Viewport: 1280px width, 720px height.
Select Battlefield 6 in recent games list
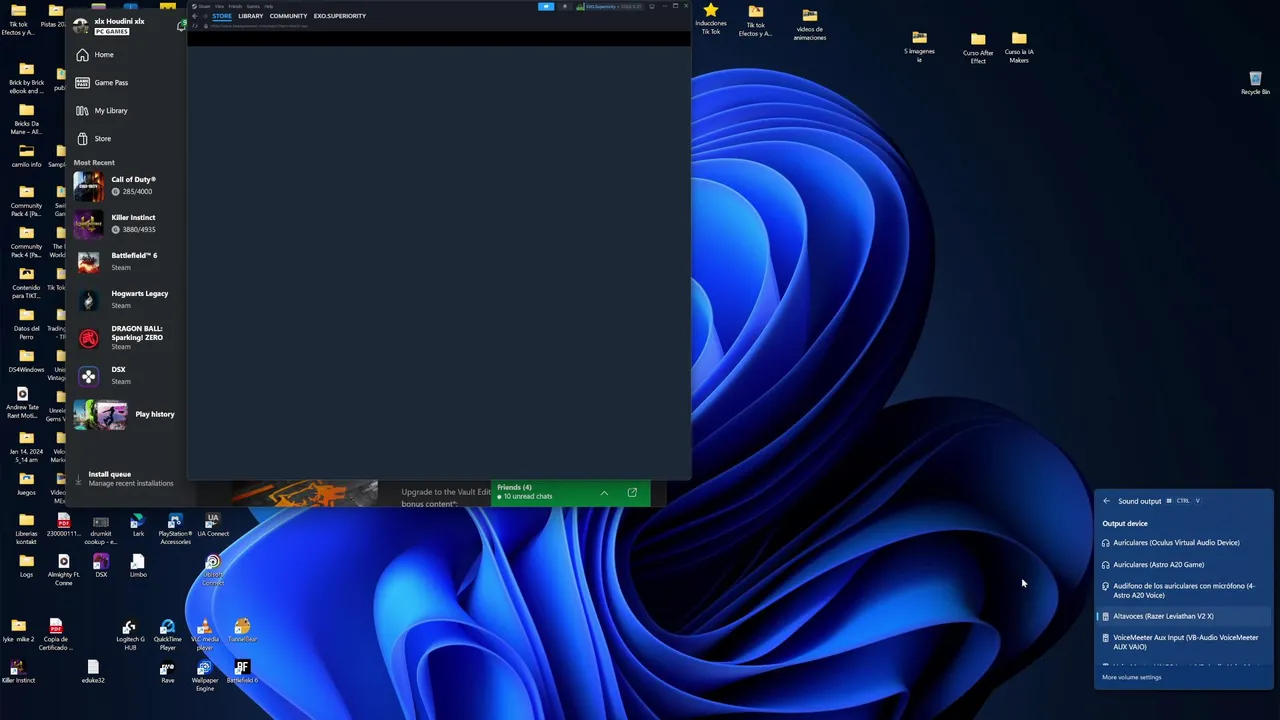[x=127, y=262]
